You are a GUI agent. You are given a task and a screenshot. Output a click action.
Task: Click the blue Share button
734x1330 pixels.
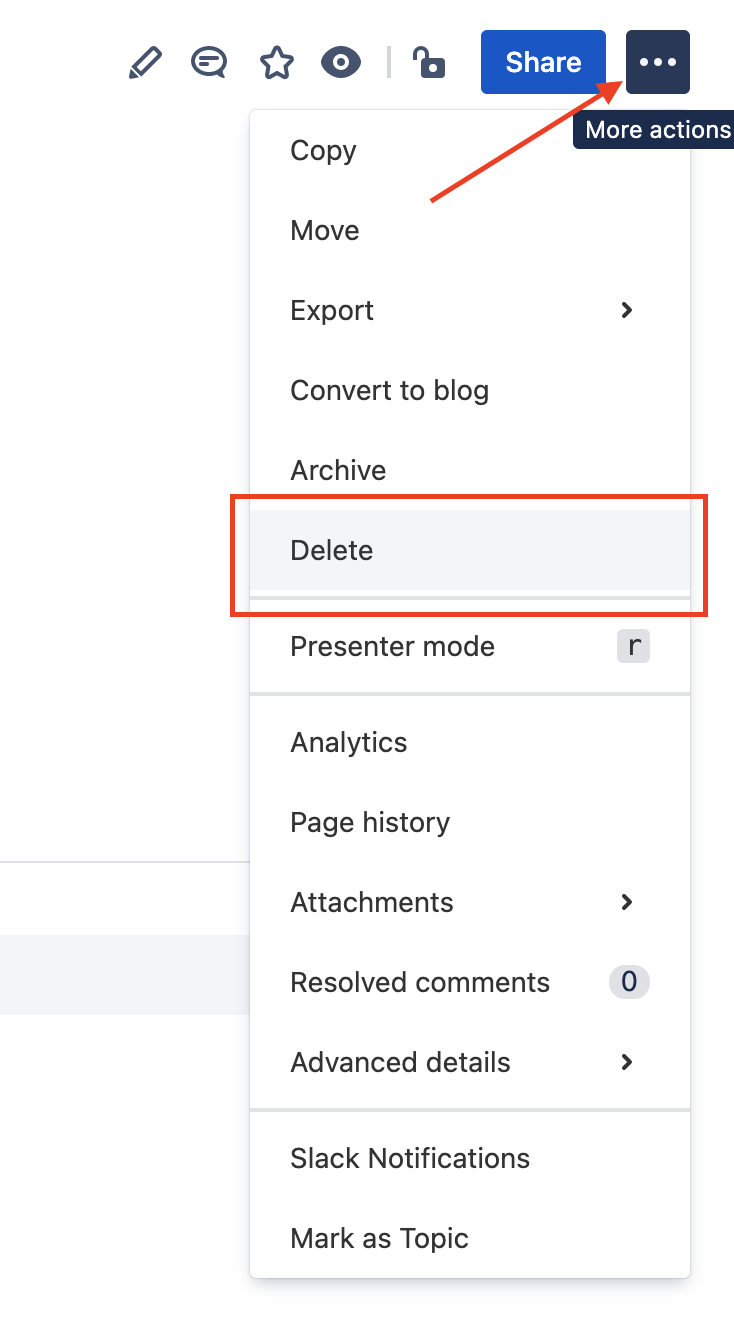pos(543,62)
